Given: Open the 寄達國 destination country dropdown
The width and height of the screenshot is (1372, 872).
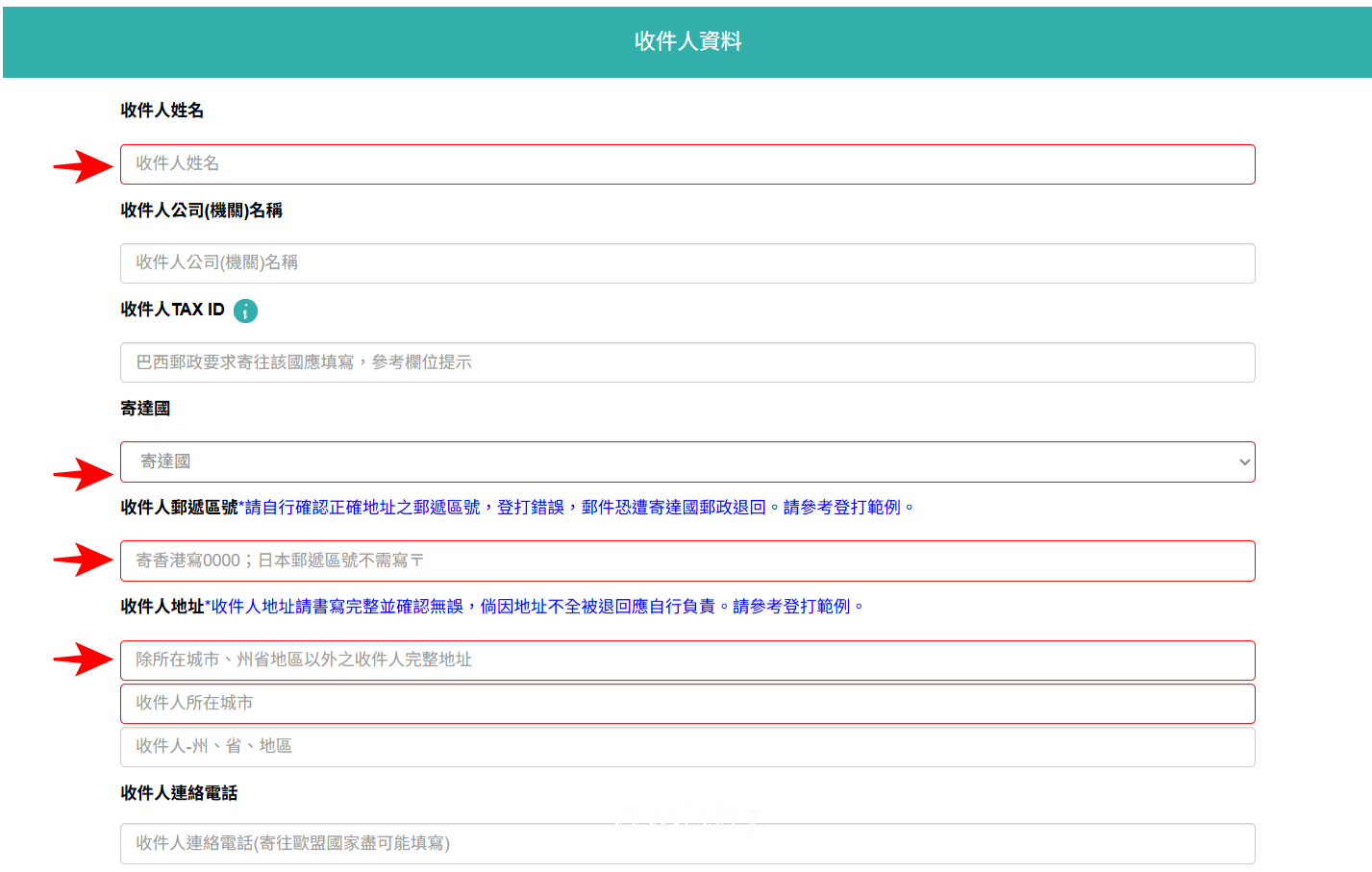Looking at the screenshot, I should click(x=686, y=462).
